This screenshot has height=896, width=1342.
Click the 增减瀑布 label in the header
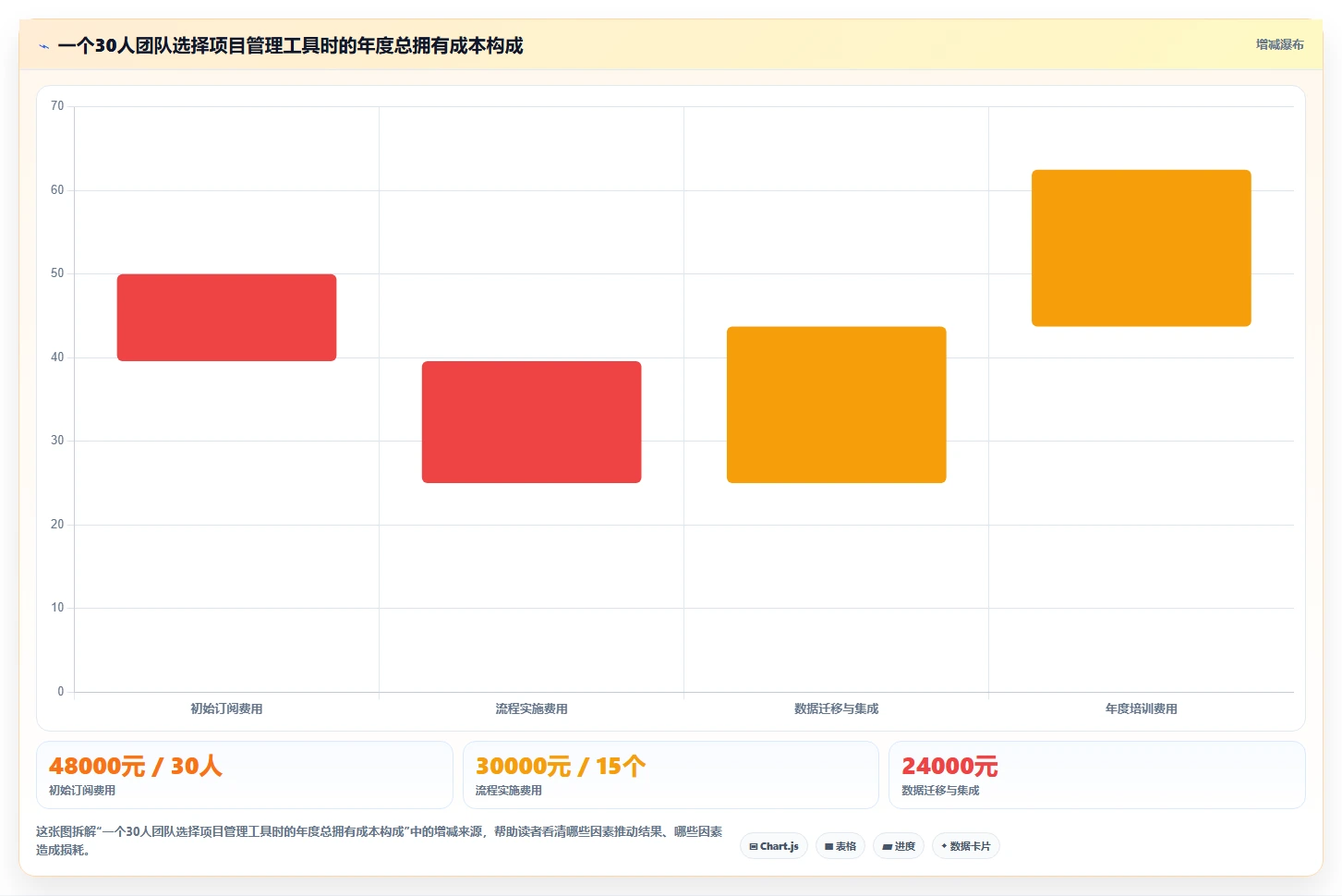pyautogui.click(x=1279, y=44)
